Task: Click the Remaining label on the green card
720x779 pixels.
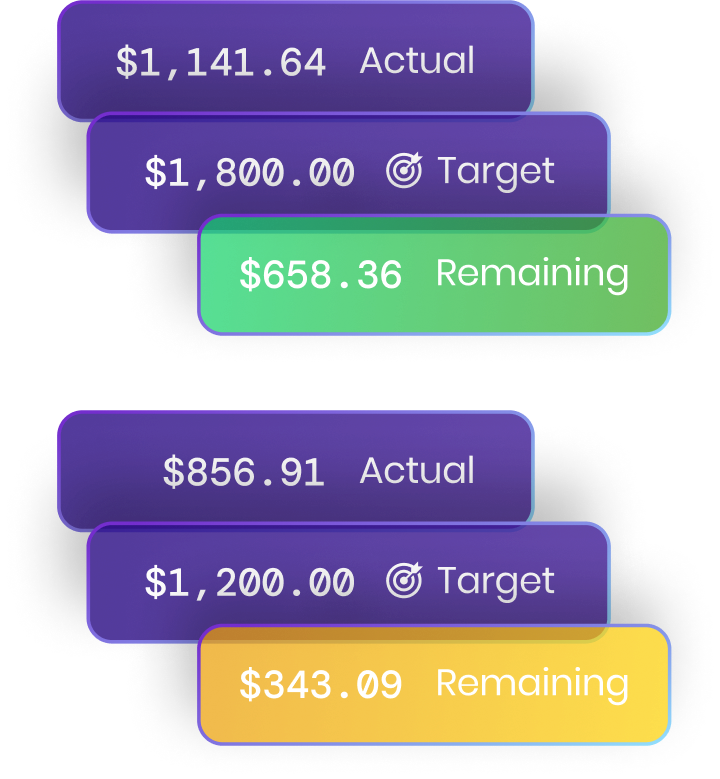Action: [x=532, y=273]
